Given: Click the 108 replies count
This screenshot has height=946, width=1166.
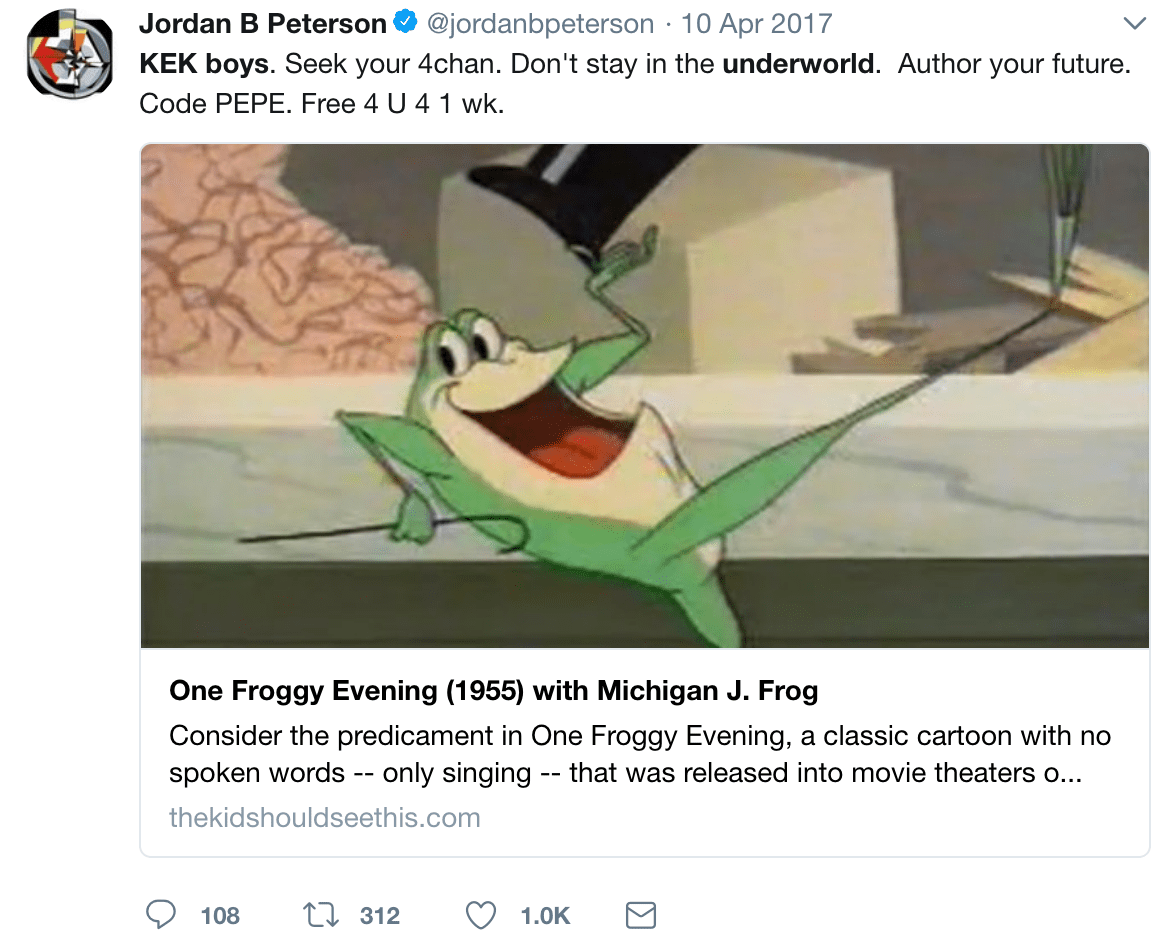Looking at the screenshot, I should point(220,915).
